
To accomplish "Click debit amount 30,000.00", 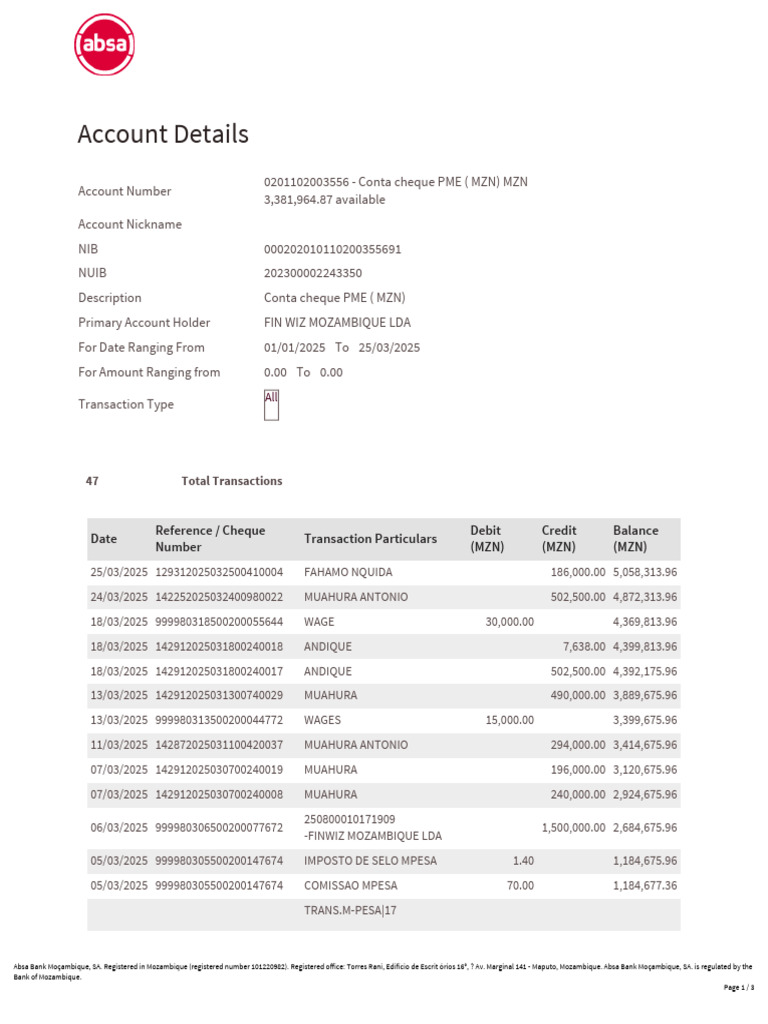I will point(509,622).
